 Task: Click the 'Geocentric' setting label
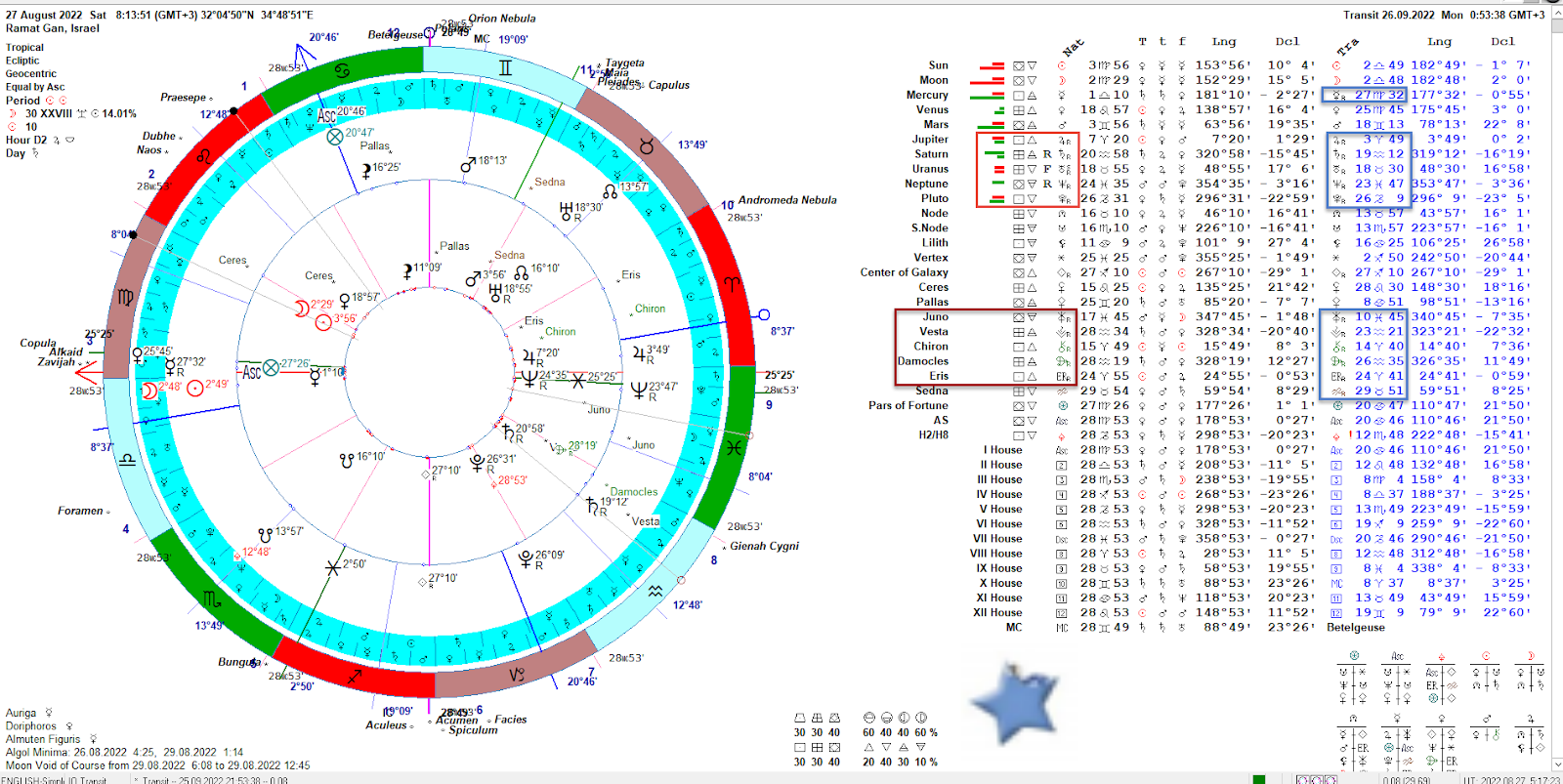(31, 73)
